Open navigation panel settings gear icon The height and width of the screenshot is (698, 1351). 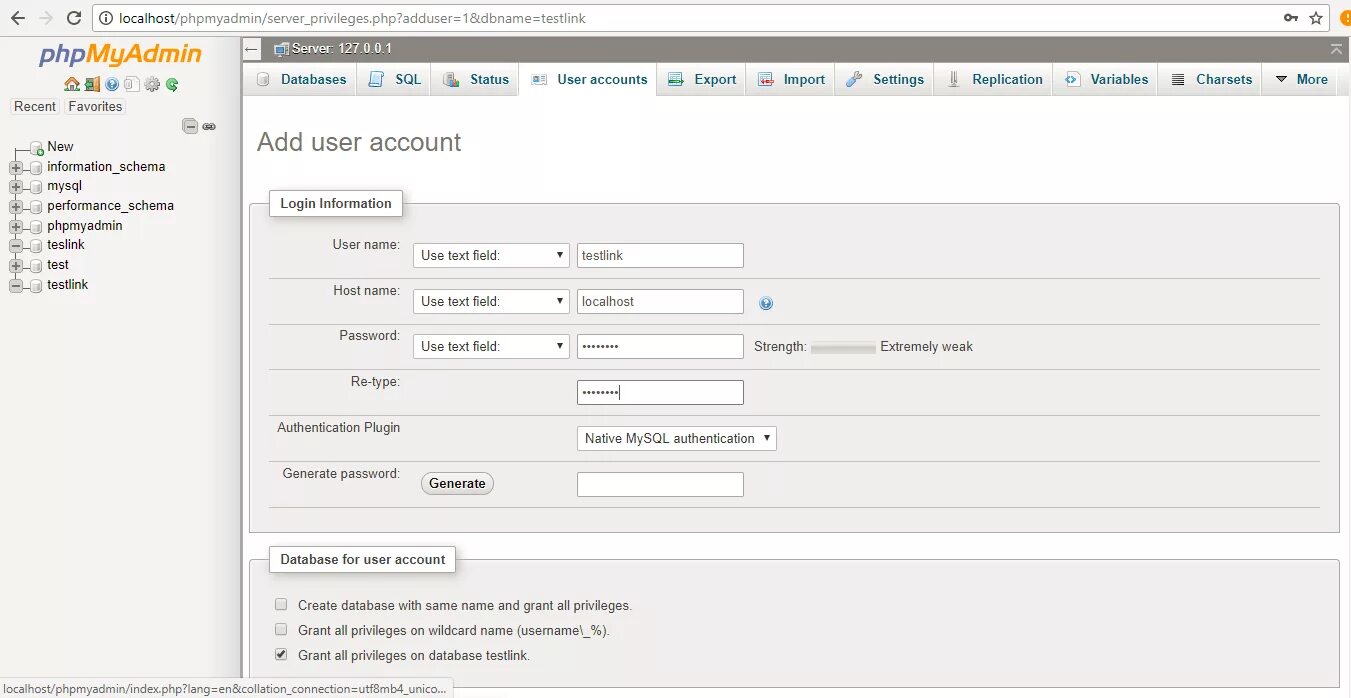[x=152, y=85]
